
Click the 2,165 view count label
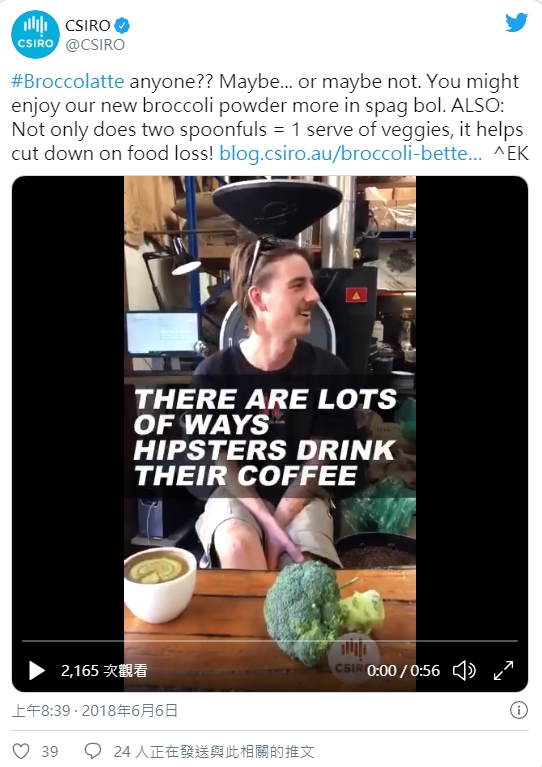104,671
